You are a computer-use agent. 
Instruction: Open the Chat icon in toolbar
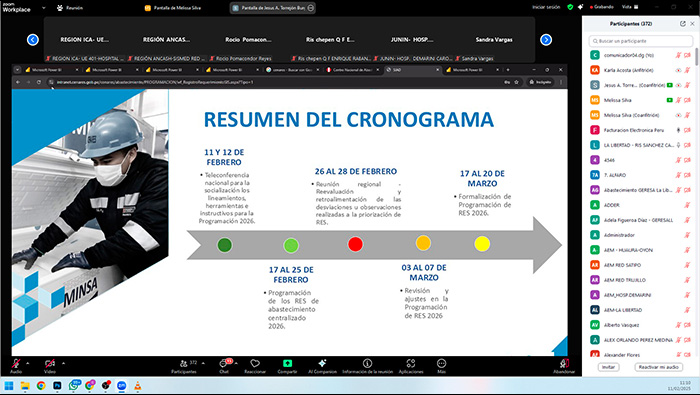223,363
